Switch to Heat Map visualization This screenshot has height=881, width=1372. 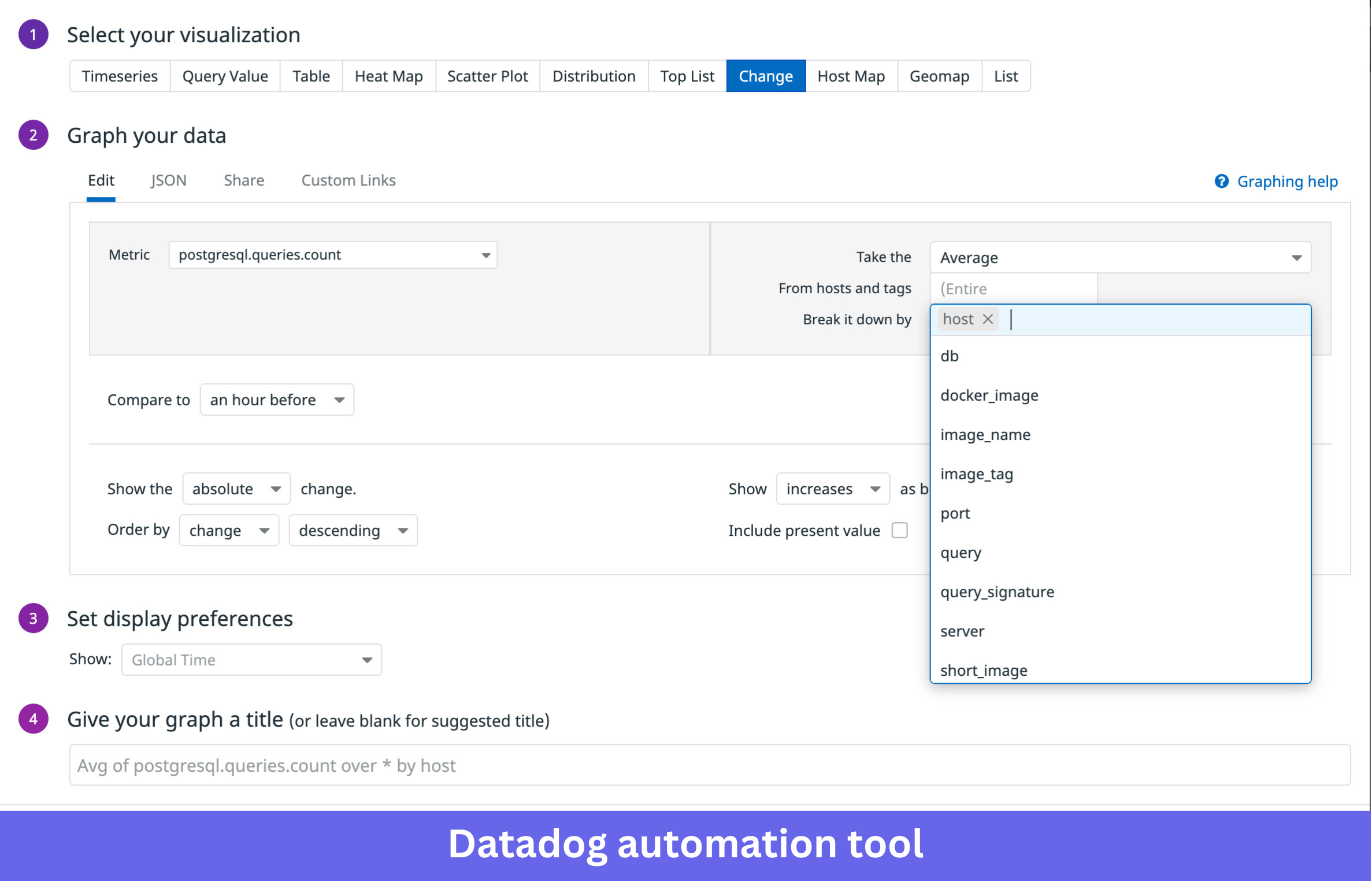(x=388, y=76)
